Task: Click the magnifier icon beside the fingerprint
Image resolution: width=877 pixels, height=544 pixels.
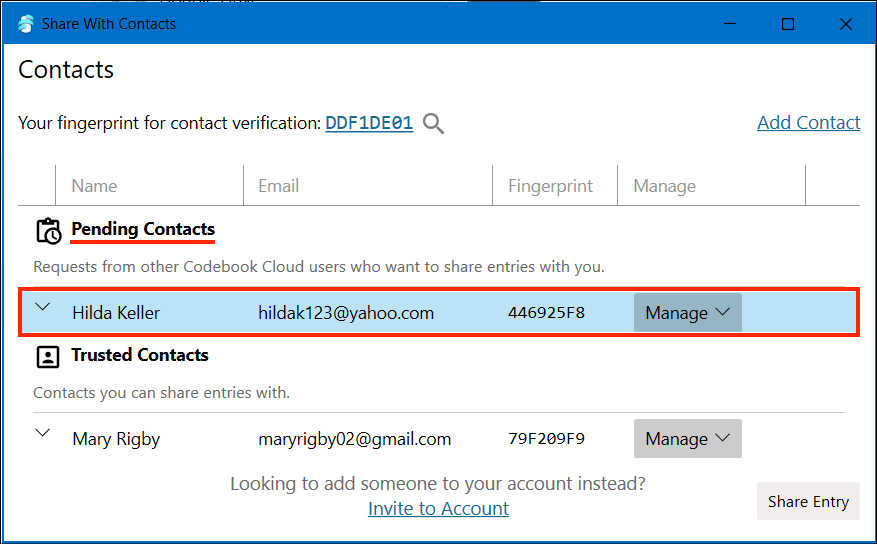Action: coord(433,124)
